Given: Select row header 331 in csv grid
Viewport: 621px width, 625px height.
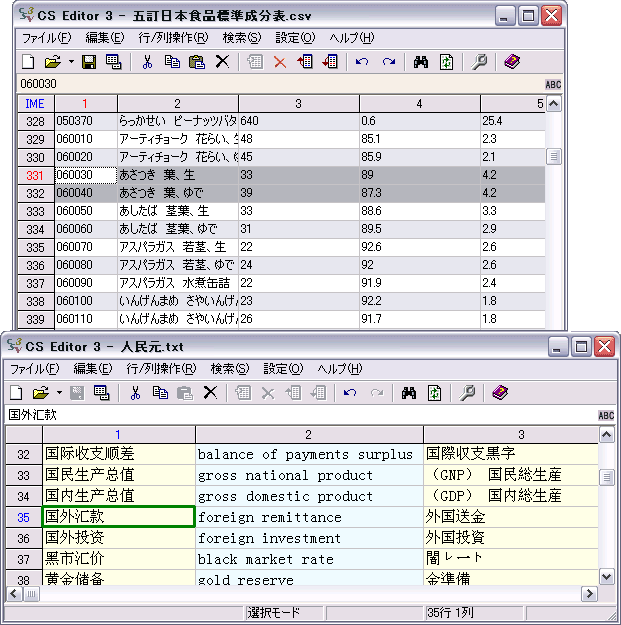Looking at the screenshot, I should (35, 175).
